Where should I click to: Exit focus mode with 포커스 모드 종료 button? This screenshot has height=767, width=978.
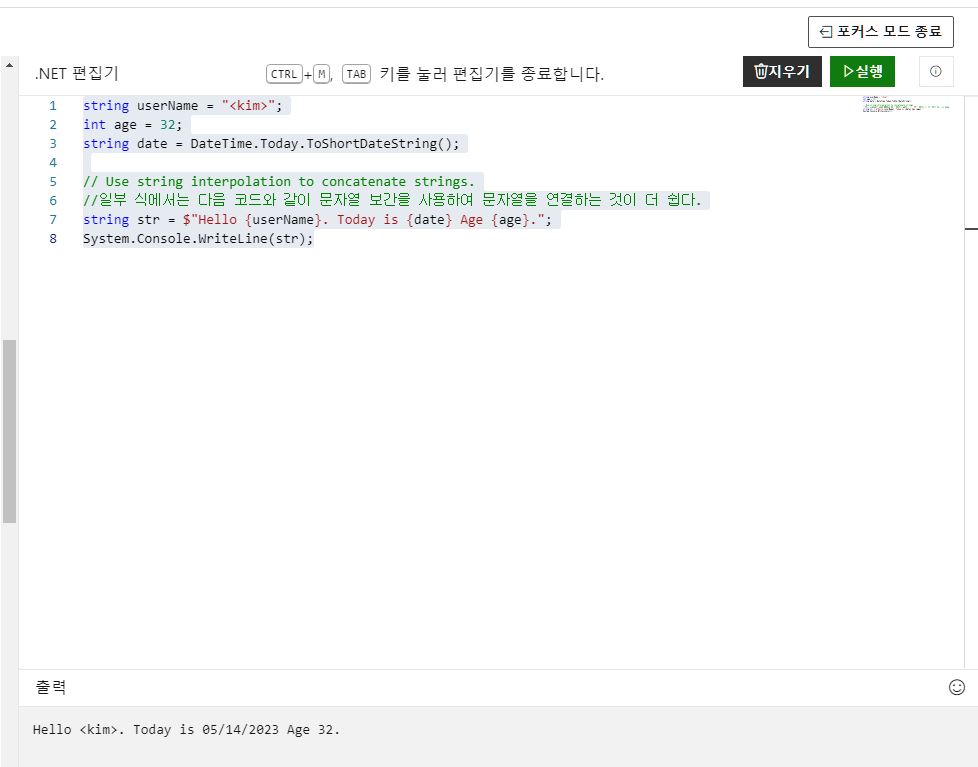click(x=881, y=32)
